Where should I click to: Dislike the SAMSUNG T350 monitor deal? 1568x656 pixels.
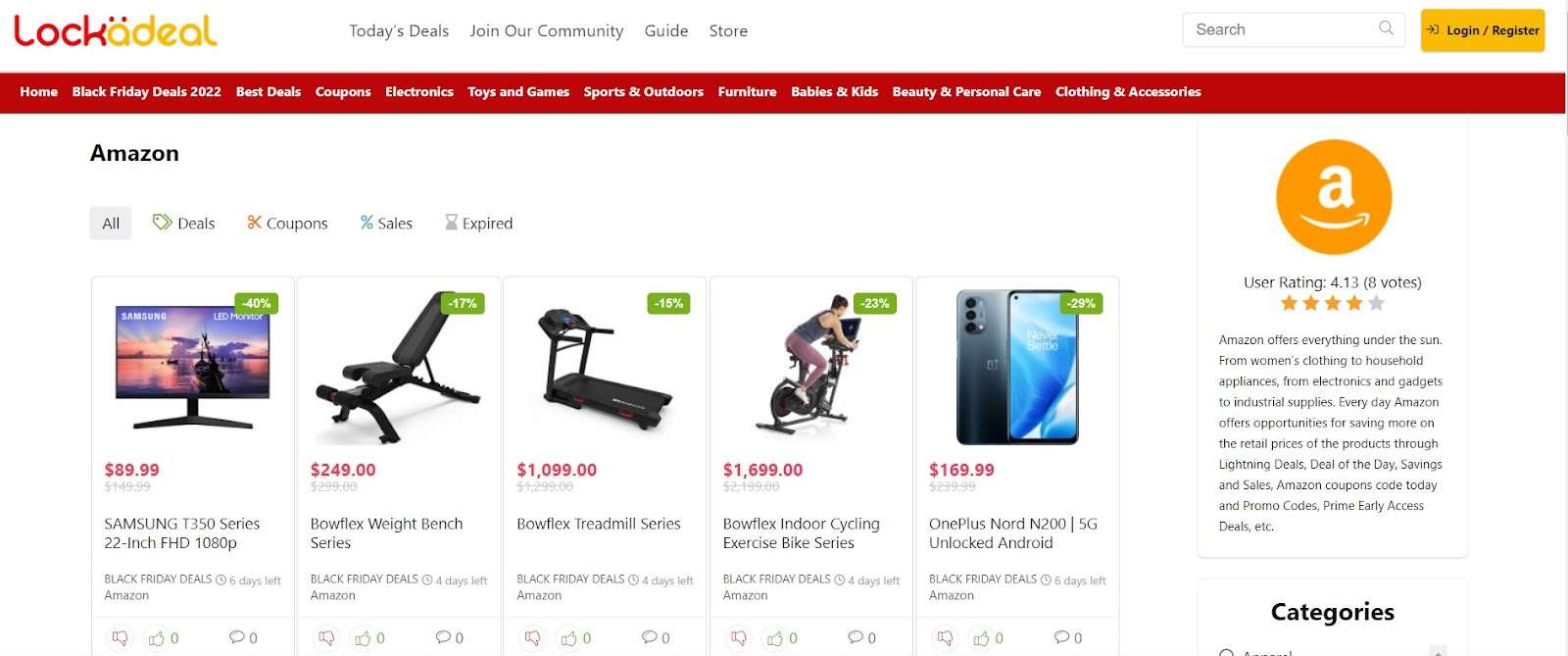point(121,638)
